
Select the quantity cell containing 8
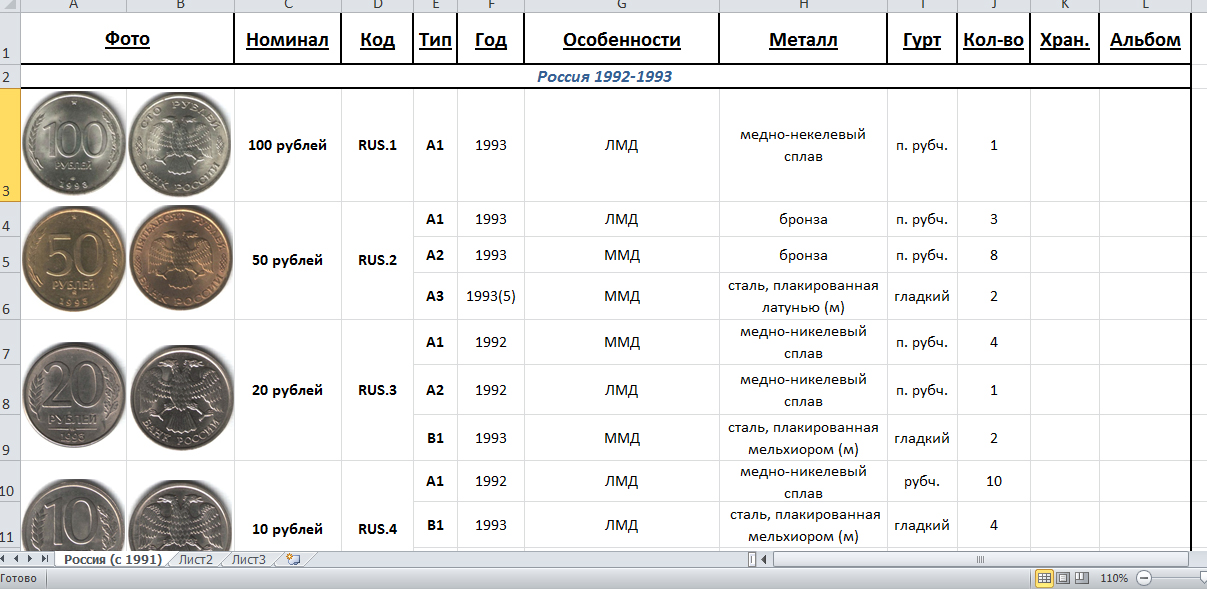[x=994, y=255]
